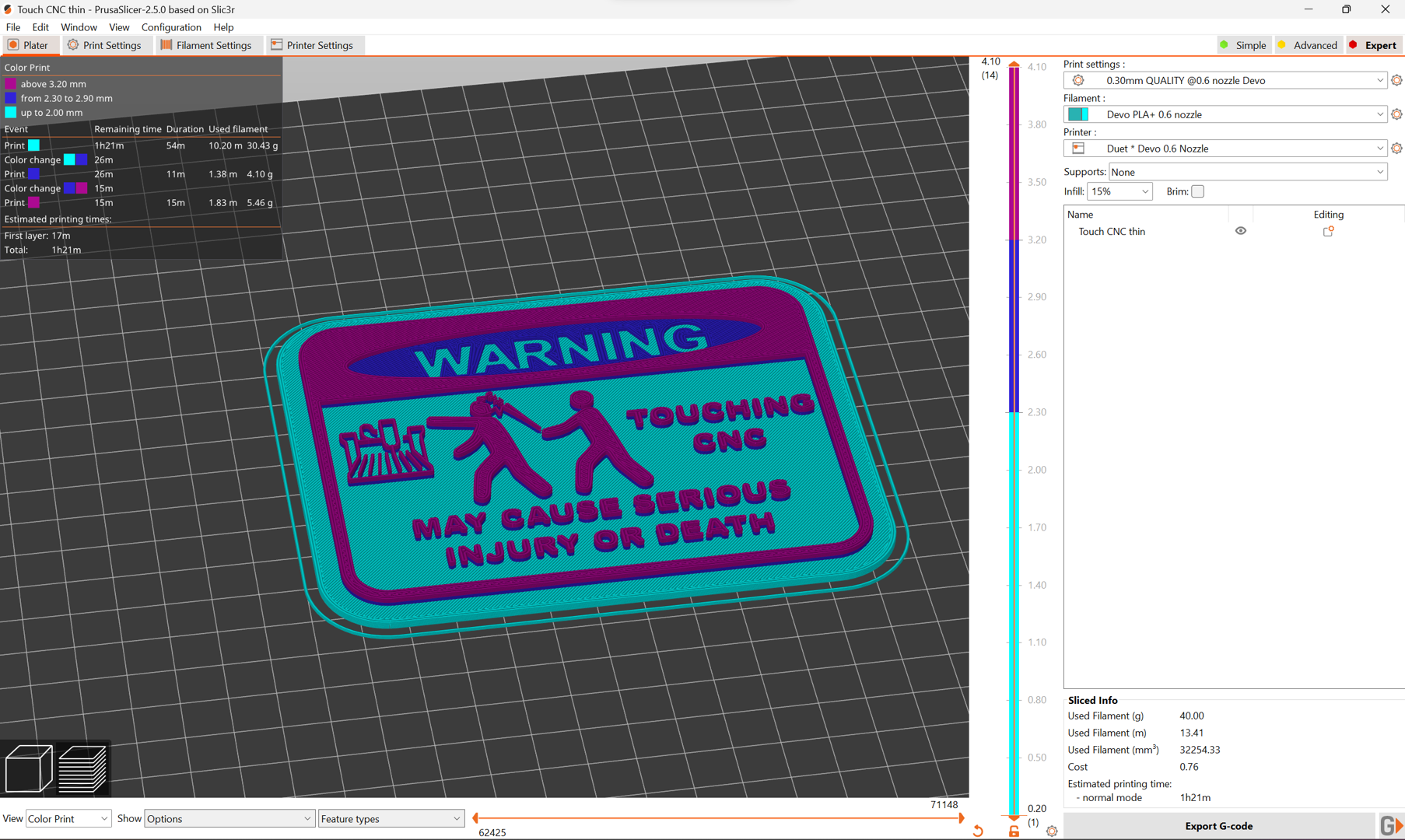The width and height of the screenshot is (1405, 840).
Task: Click the left thumb of the horizontal moves slider
Action: 475,818
